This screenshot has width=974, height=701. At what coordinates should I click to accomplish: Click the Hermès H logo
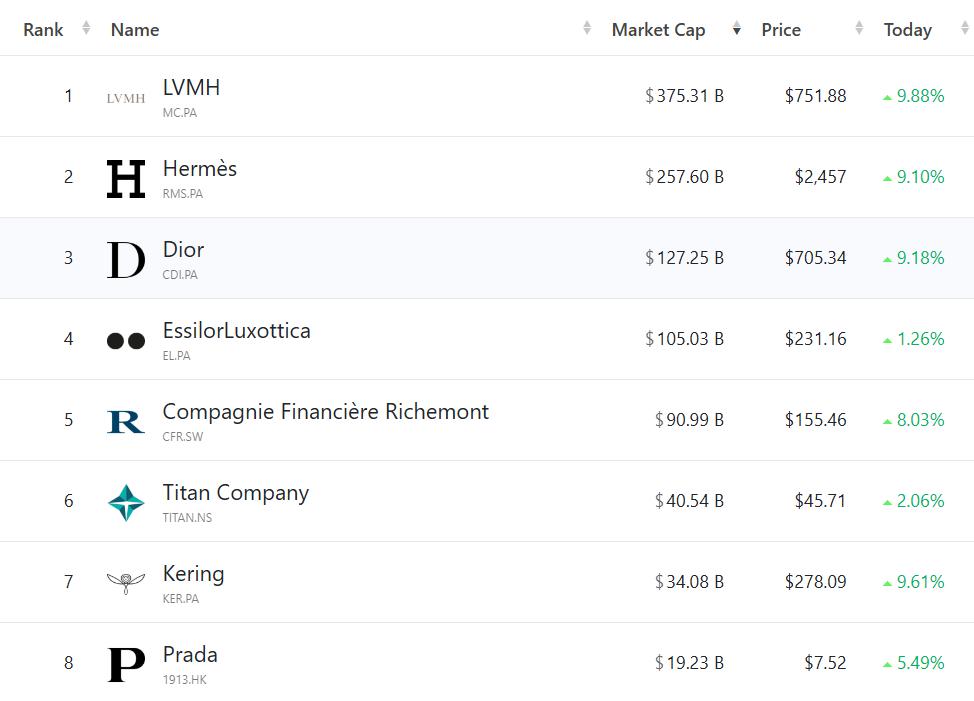pyautogui.click(x=126, y=179)
